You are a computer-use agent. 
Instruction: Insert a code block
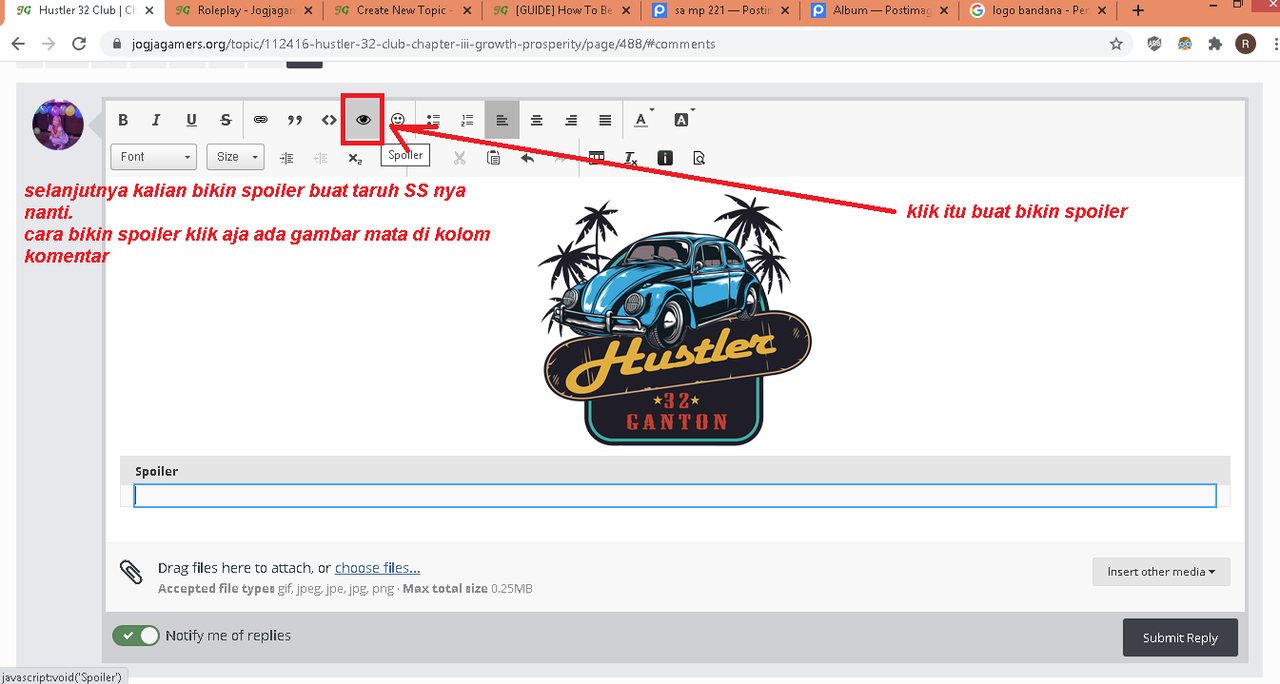coord(329,120)
